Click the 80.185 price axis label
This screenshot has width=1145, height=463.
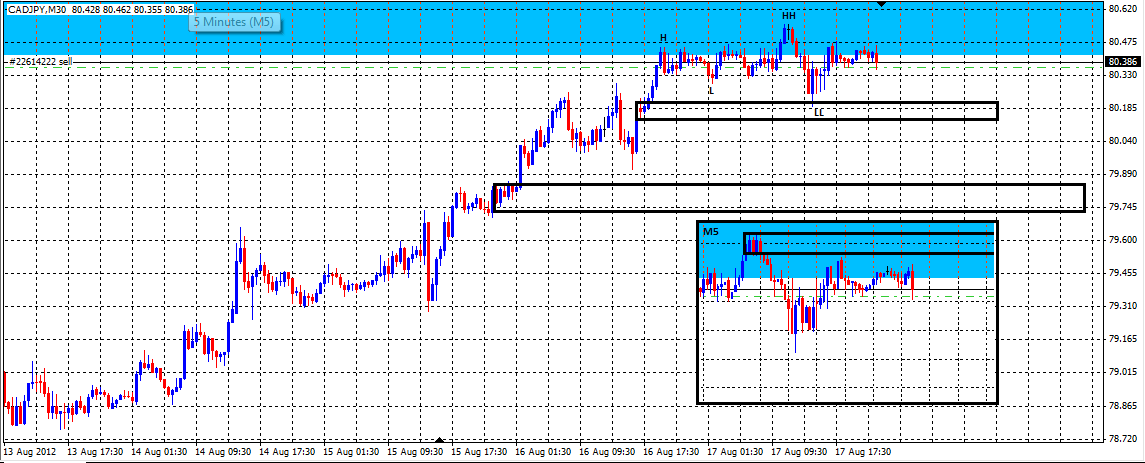point(1122,108)
